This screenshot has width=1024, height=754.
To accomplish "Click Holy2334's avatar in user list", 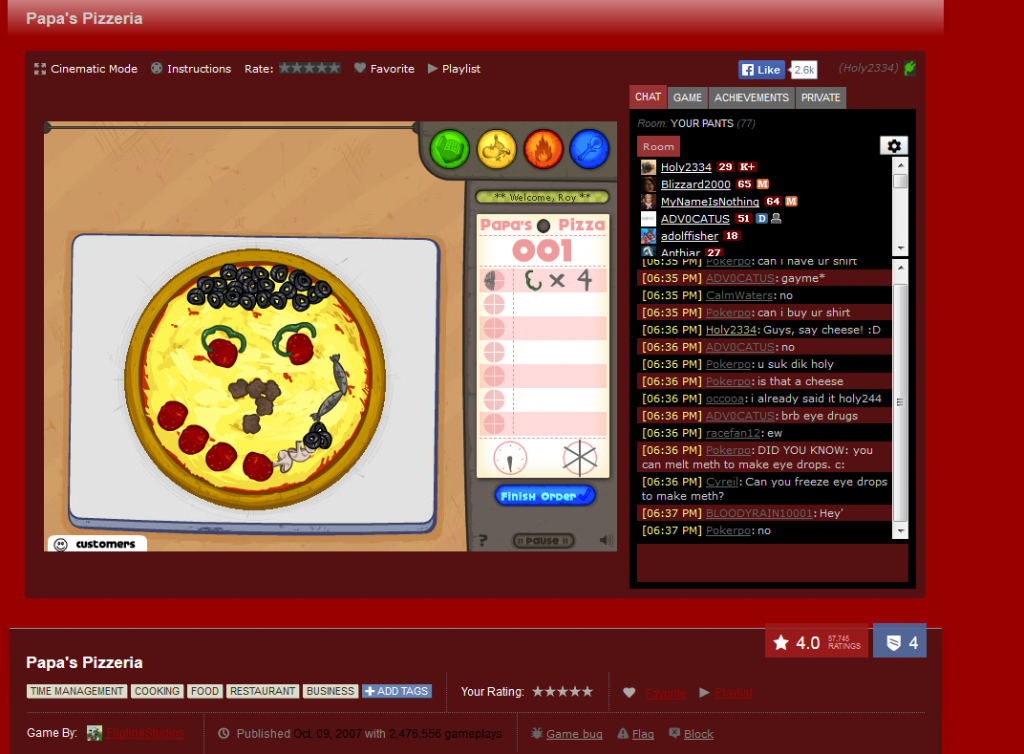I will (648, 167).
